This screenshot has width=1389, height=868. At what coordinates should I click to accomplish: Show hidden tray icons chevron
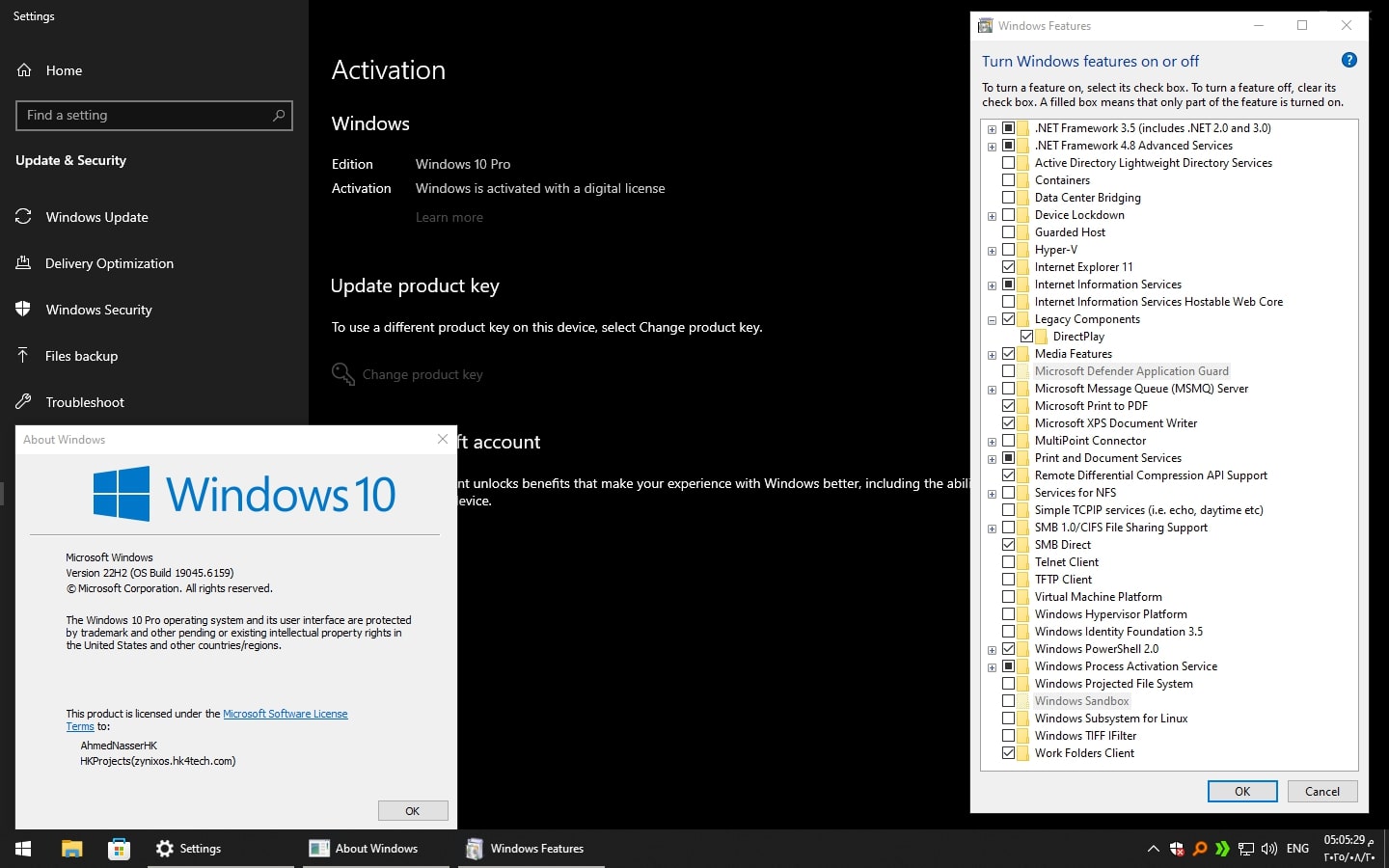pyautogui.click(x=1153, y=849)
